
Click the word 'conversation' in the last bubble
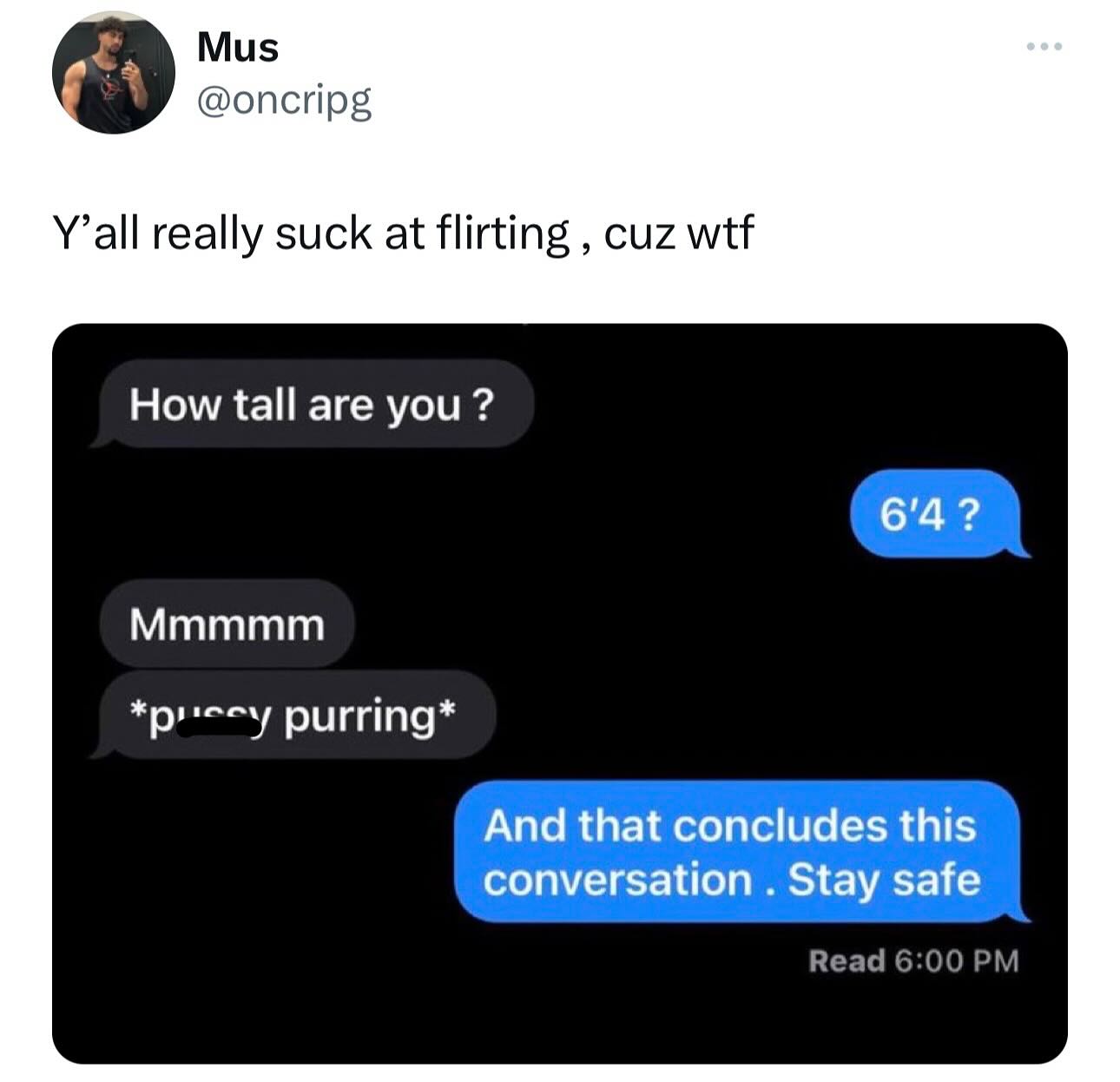(617, 879)
